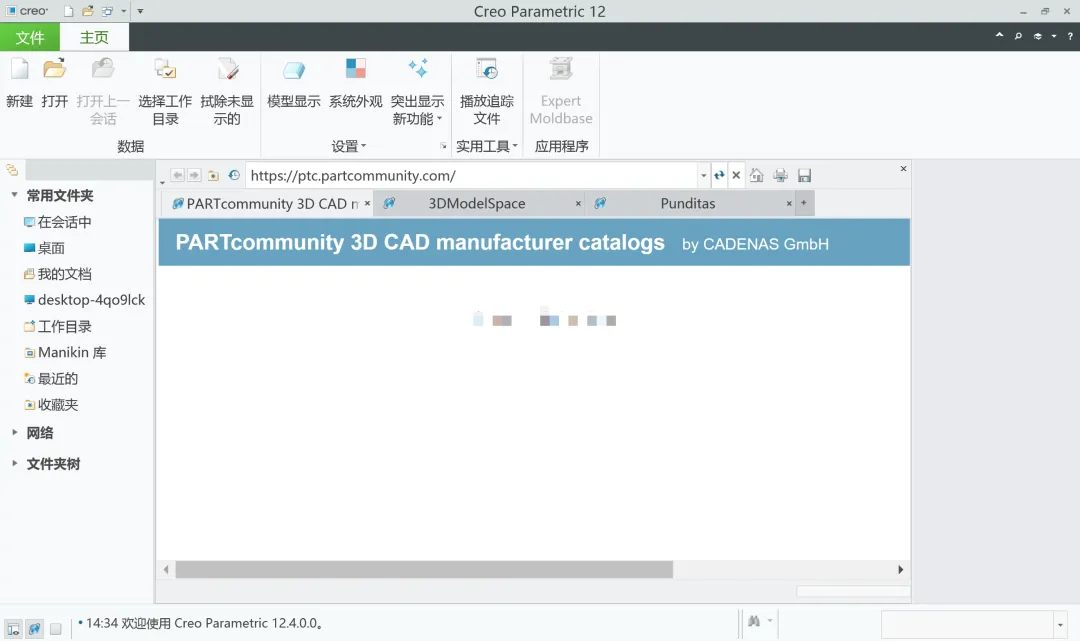The width and height of the screenshot is (1080, 641).
Task: Close the PARTcommunity 3D CAD tab
Action: pyautogui.click(x=367, y=204)
